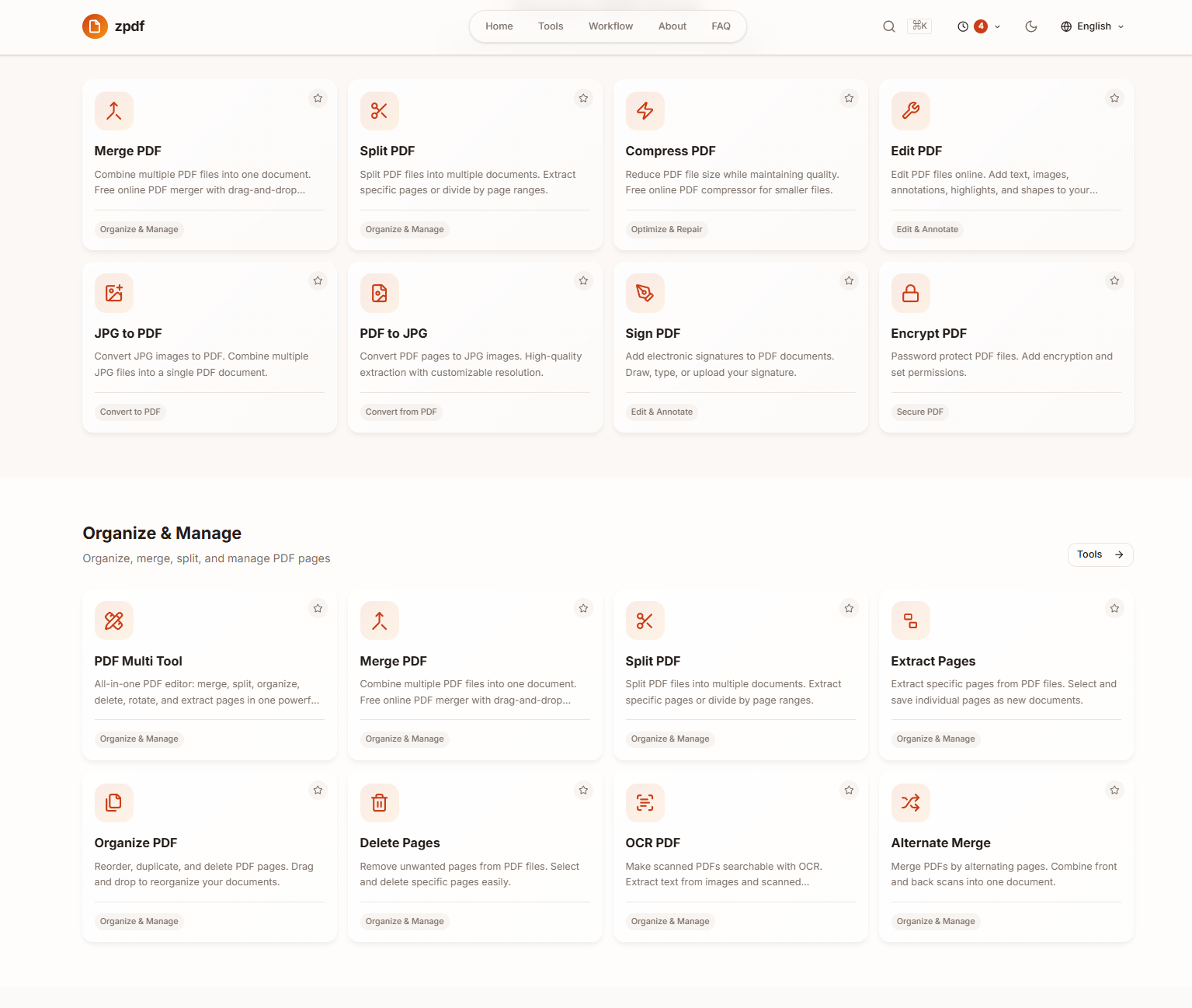Open the English language dropdown
This screenshot has height=1008, width=1192.
coord(1093,26)
